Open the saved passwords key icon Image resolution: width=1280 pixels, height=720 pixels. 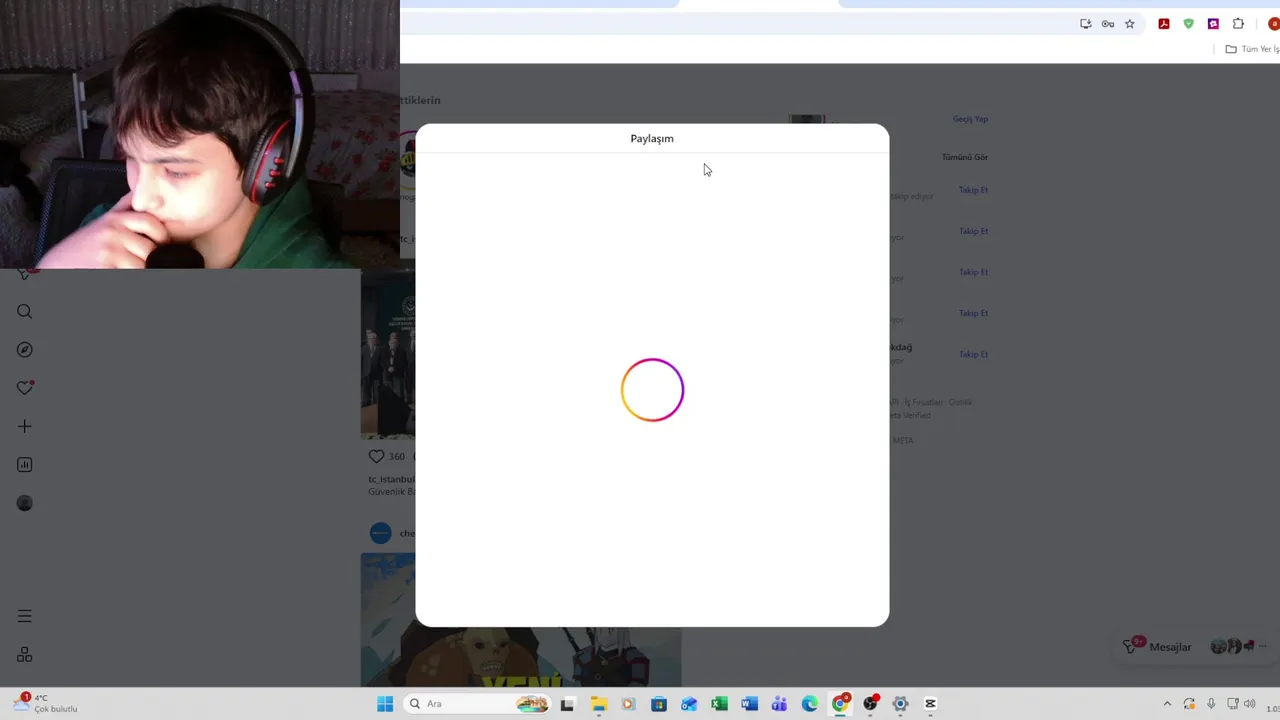click(x=1108, y=24)
